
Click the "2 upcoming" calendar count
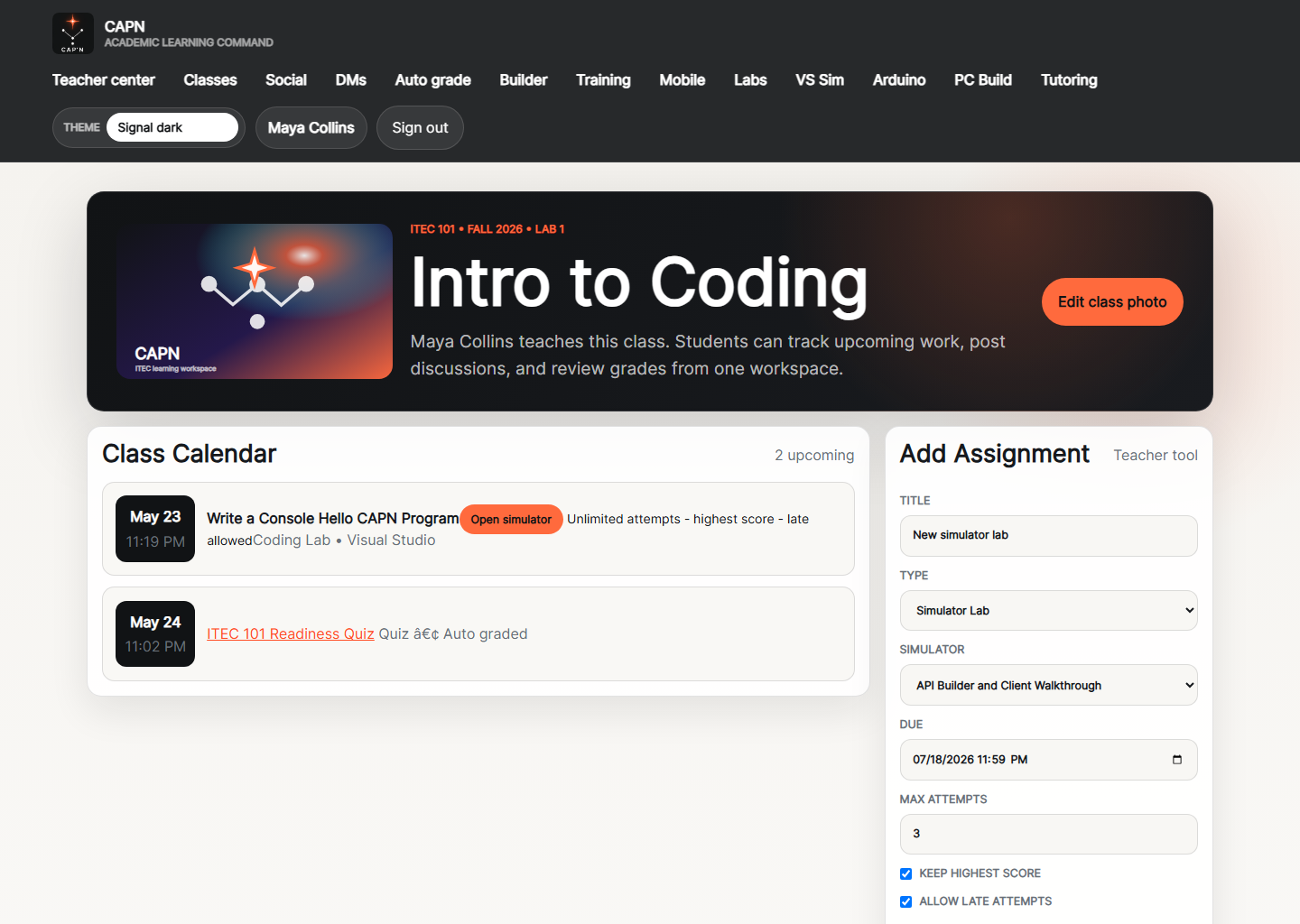[x=814, y=456]
